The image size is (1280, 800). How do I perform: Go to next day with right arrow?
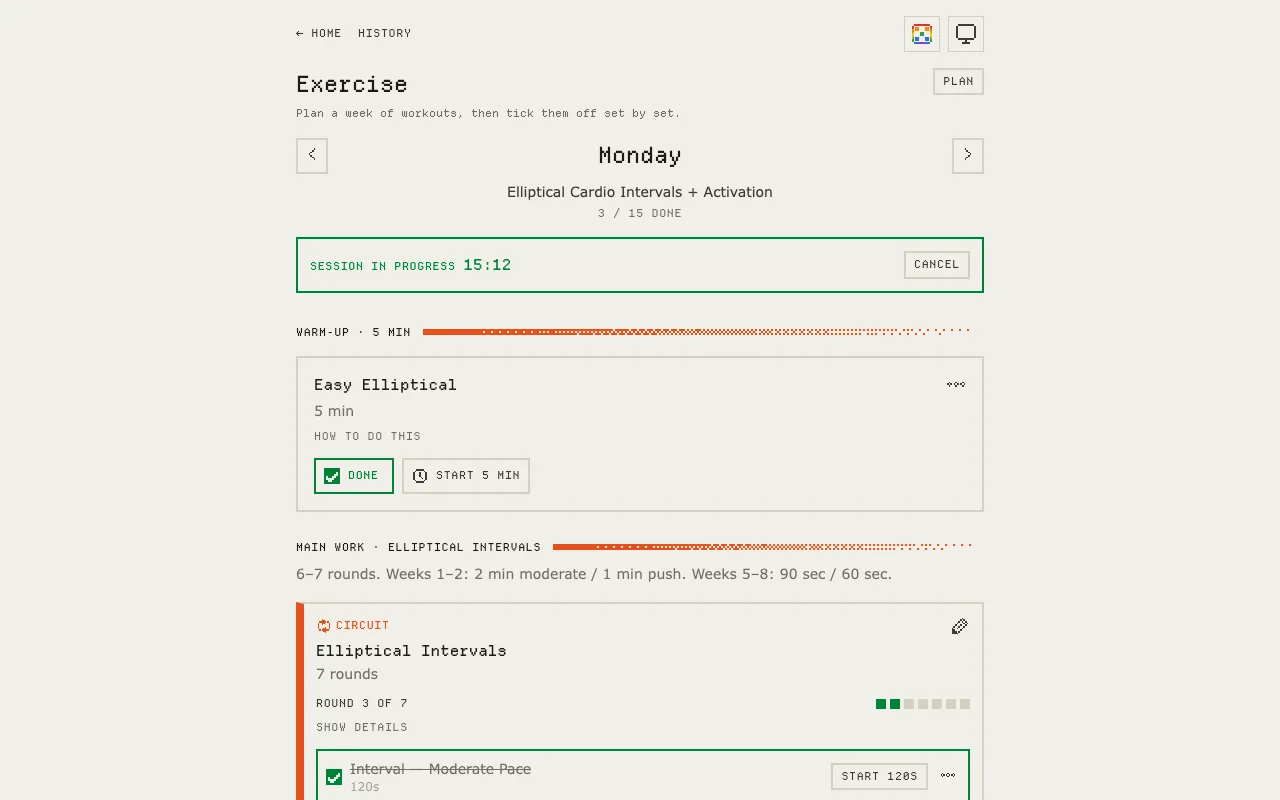click(x=968, y=156)
